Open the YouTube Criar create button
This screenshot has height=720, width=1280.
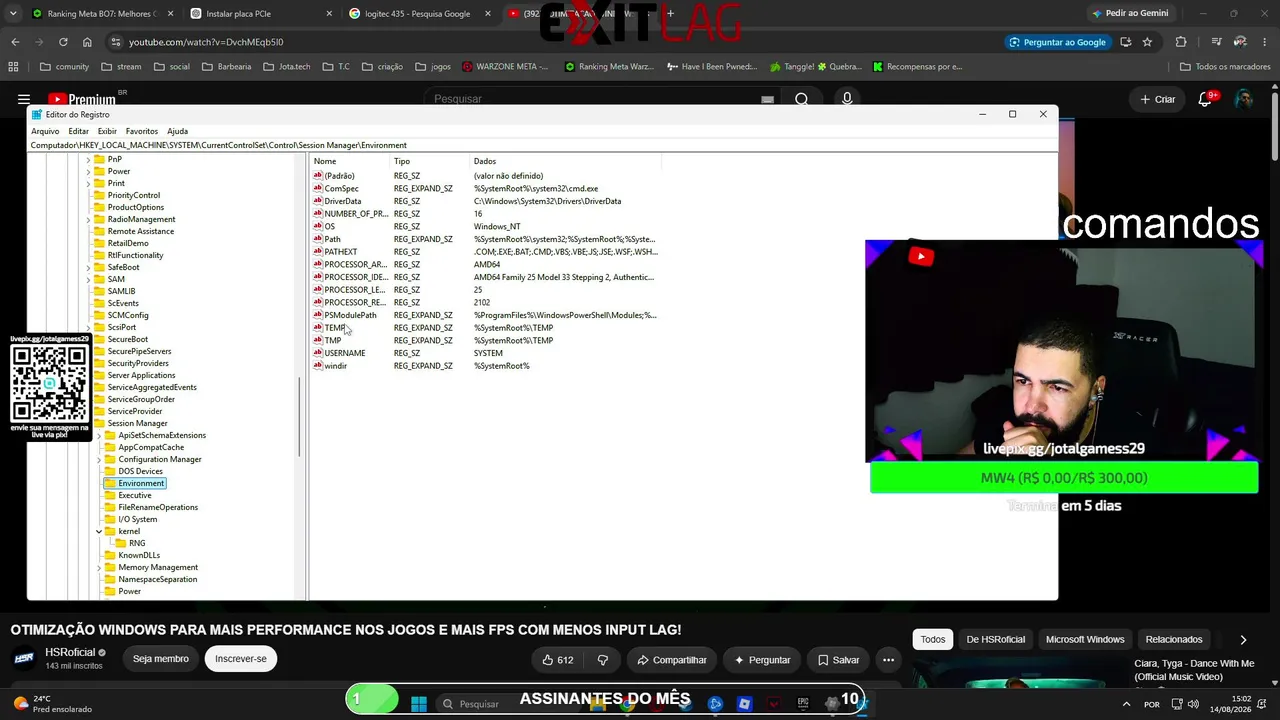pyautogui.click(x=1158, y=99)
